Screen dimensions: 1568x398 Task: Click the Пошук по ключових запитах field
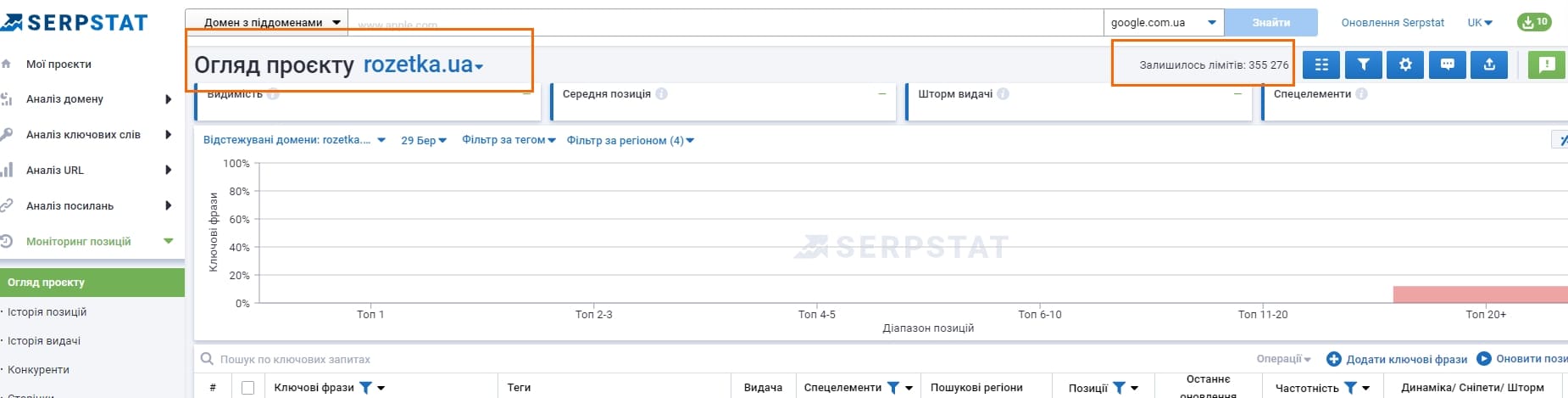295,360
